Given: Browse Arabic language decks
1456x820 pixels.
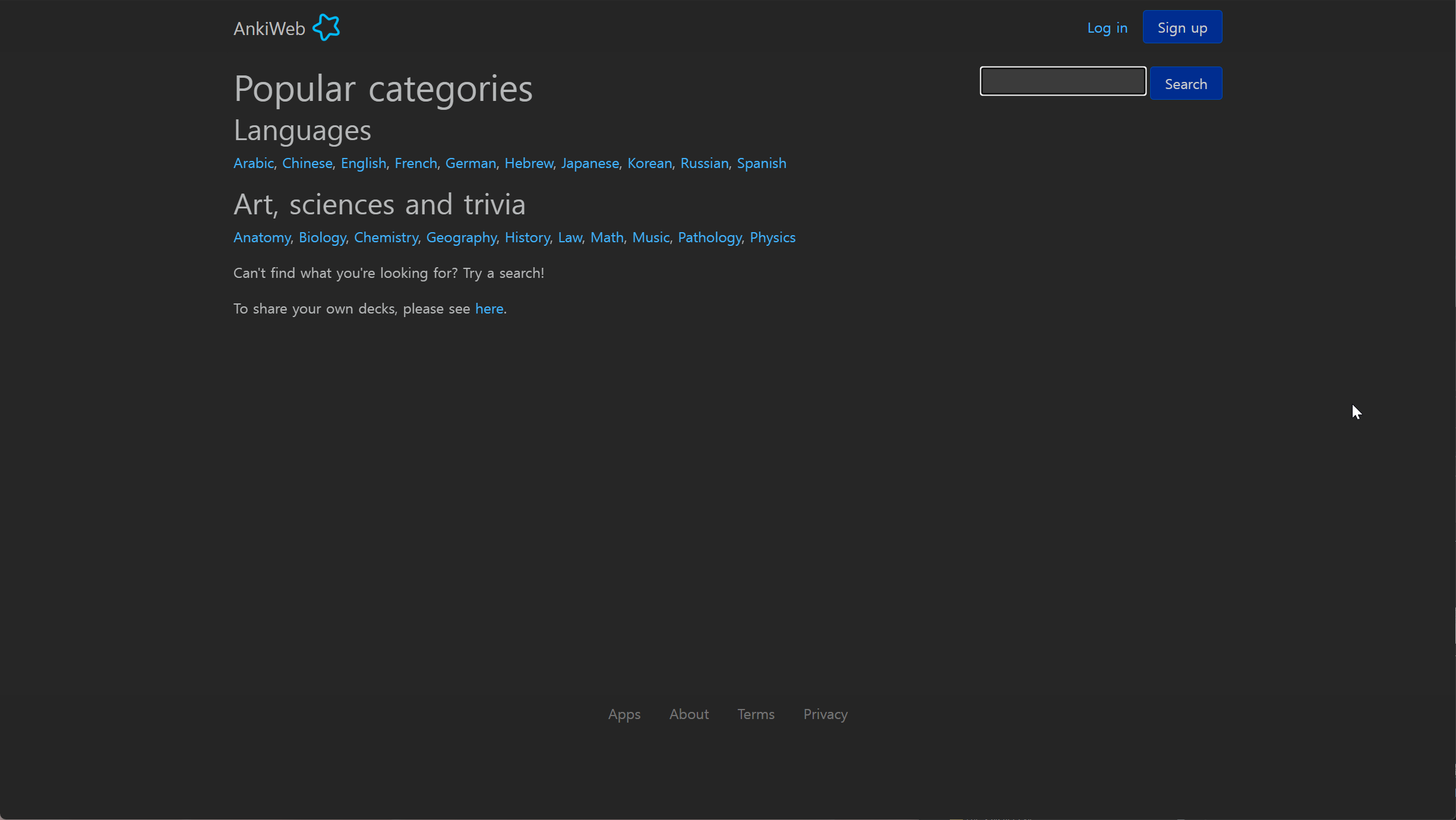Looking at the screenshot, I should click(254, 163).
